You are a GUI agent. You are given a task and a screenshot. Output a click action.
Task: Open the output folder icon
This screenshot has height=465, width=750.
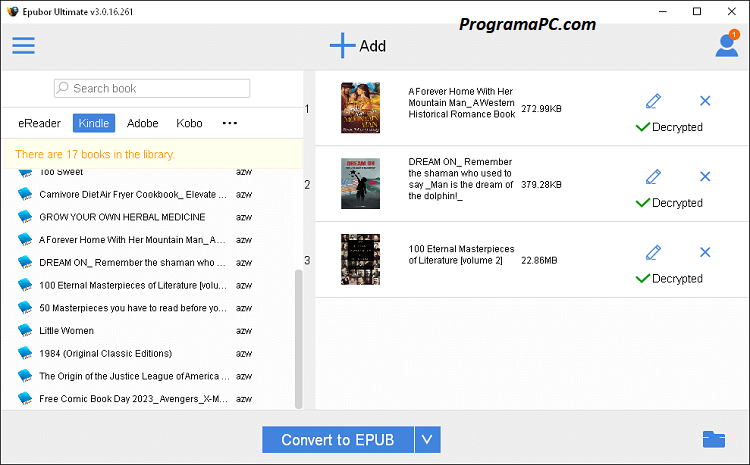714,439
